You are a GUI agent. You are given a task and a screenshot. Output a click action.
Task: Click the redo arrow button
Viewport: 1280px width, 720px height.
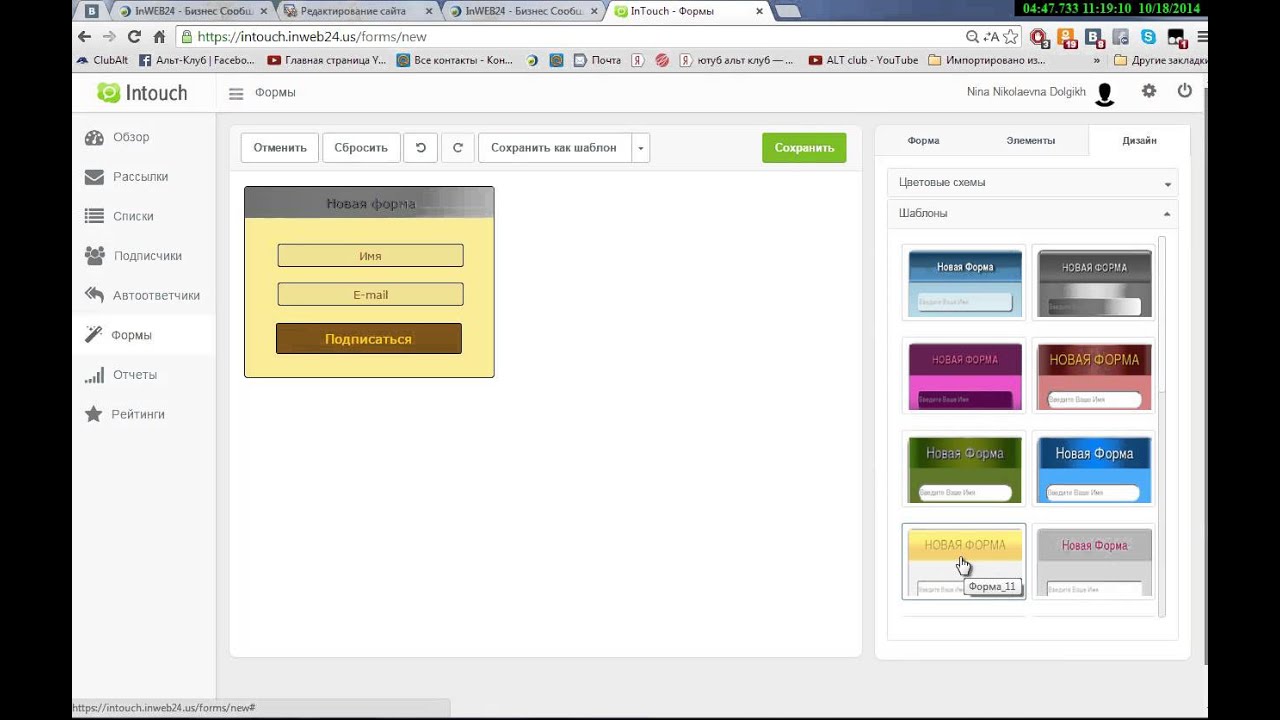(x=458, y=148)
